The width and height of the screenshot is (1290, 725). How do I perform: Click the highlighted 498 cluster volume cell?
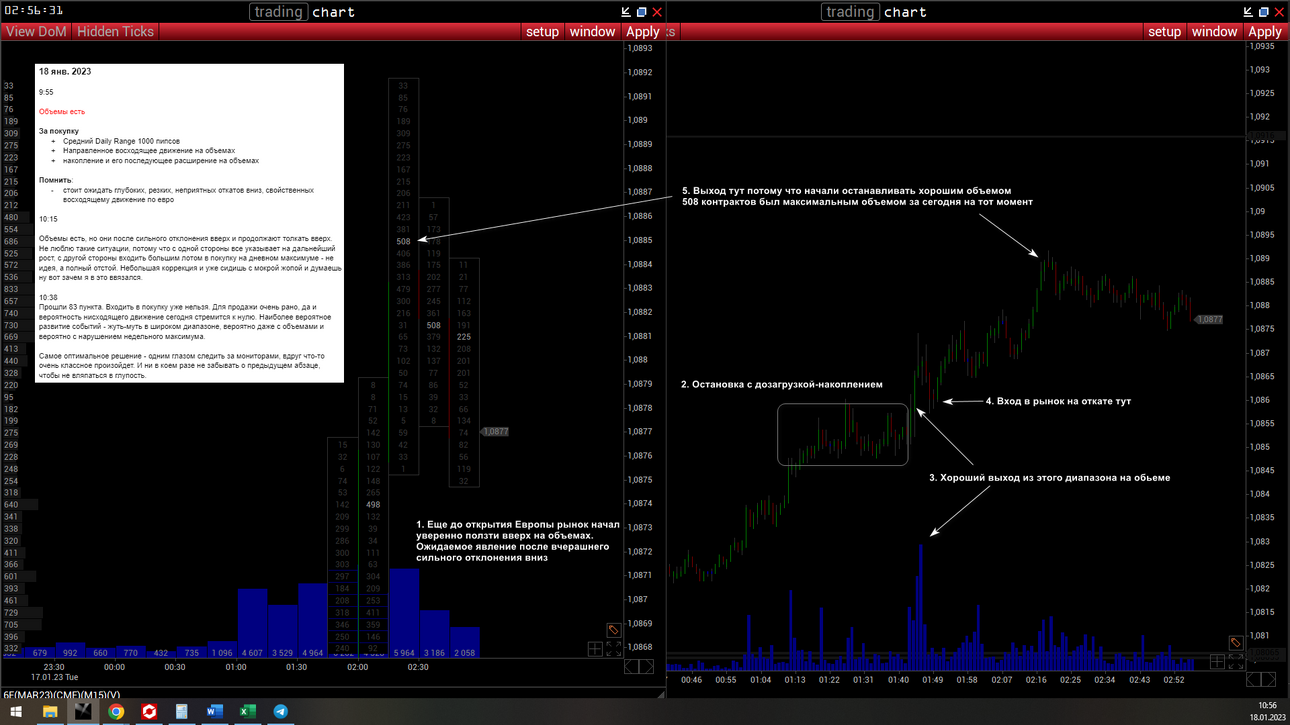point(373,505)
